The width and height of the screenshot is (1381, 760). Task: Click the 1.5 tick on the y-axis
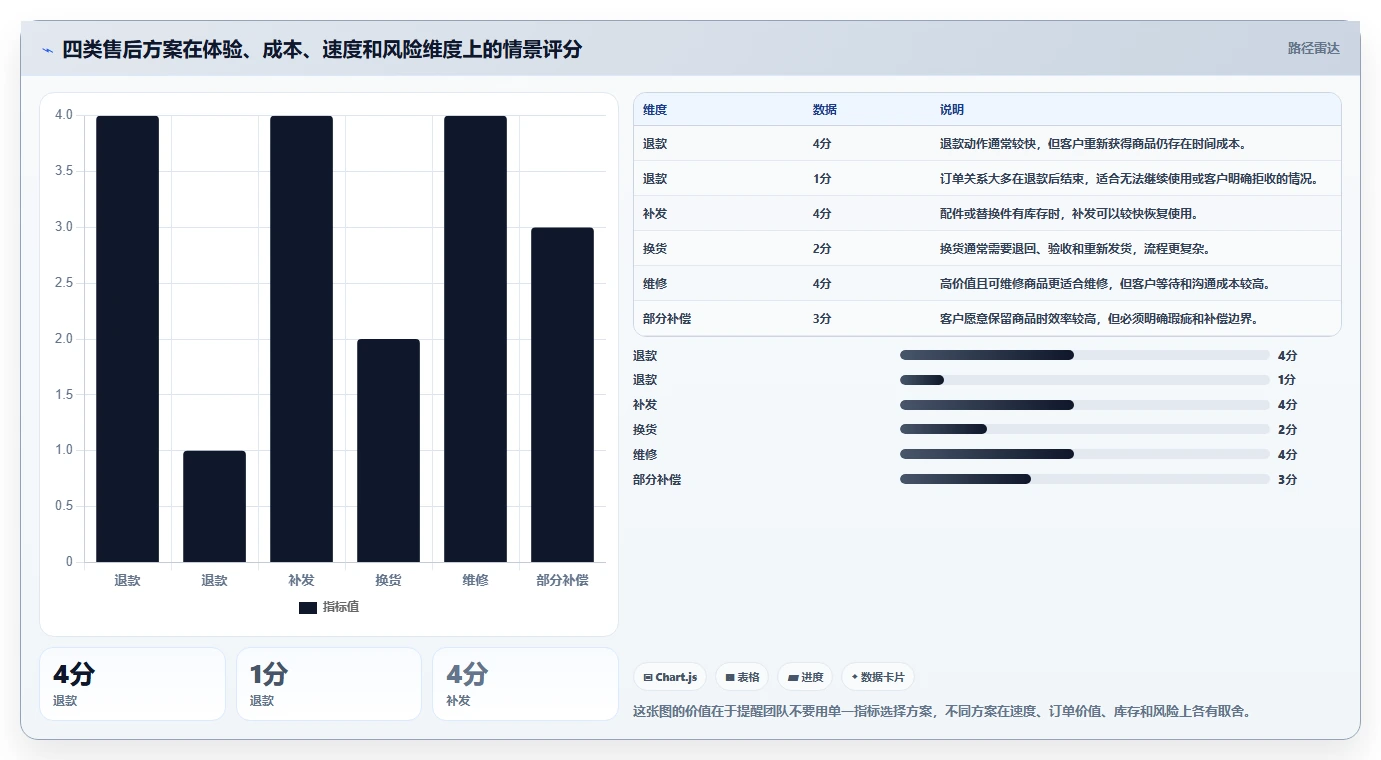(x=63, y=395)
